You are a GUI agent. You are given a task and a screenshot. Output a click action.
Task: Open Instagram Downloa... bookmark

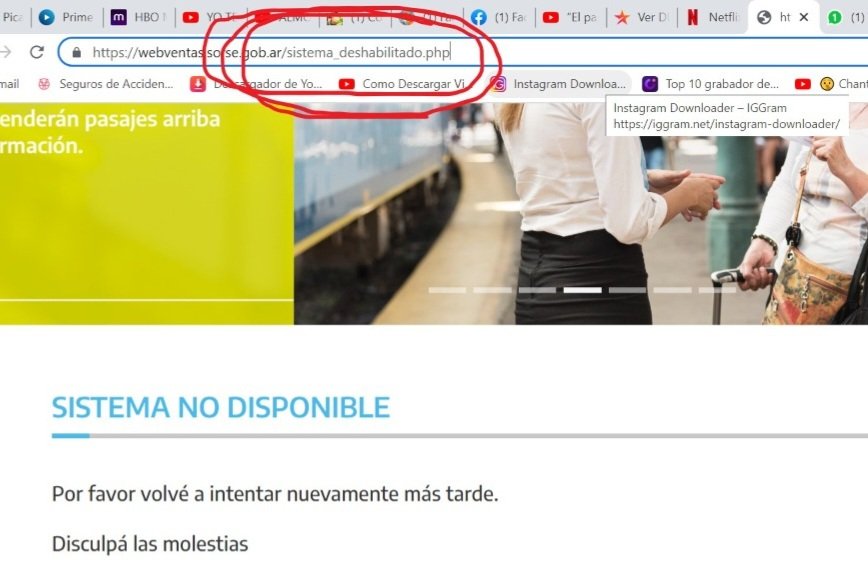[560, 84]
